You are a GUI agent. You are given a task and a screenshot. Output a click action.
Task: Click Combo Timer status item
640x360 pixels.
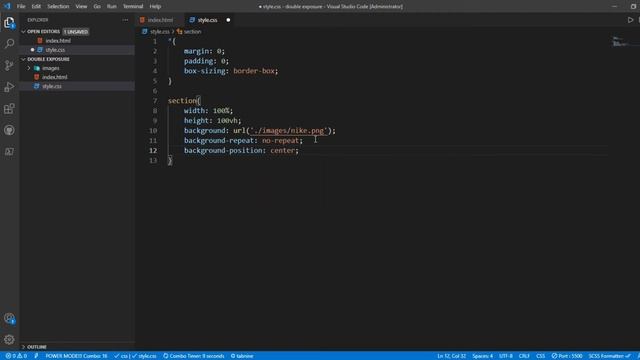pos(193,356)
